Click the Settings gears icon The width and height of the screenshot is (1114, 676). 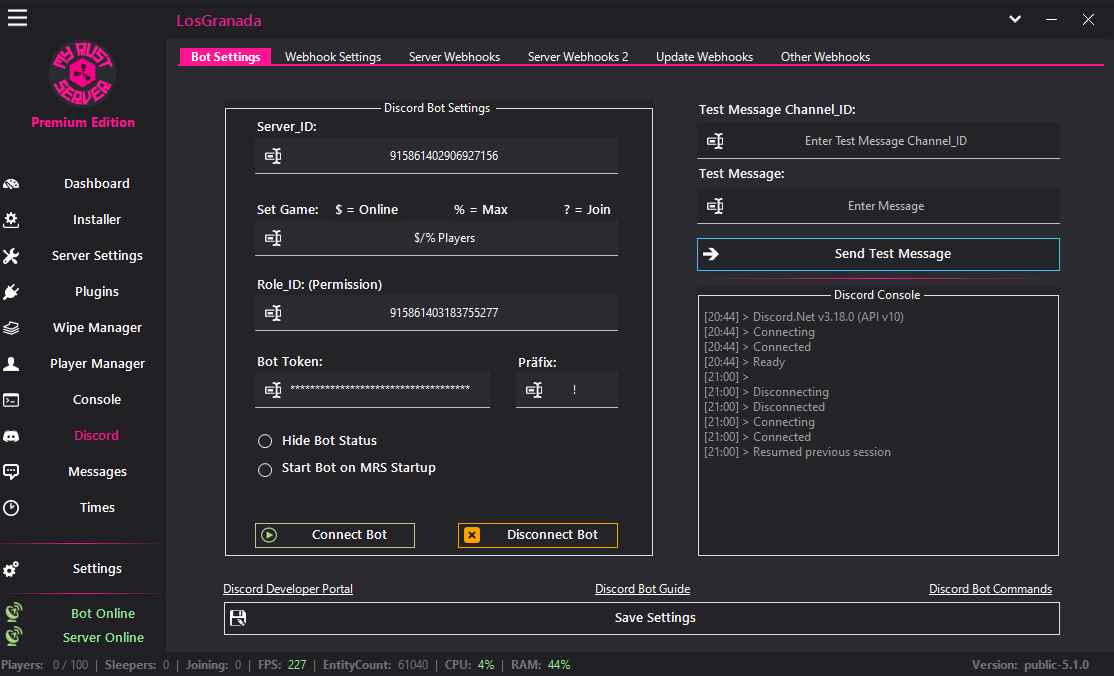11,569
